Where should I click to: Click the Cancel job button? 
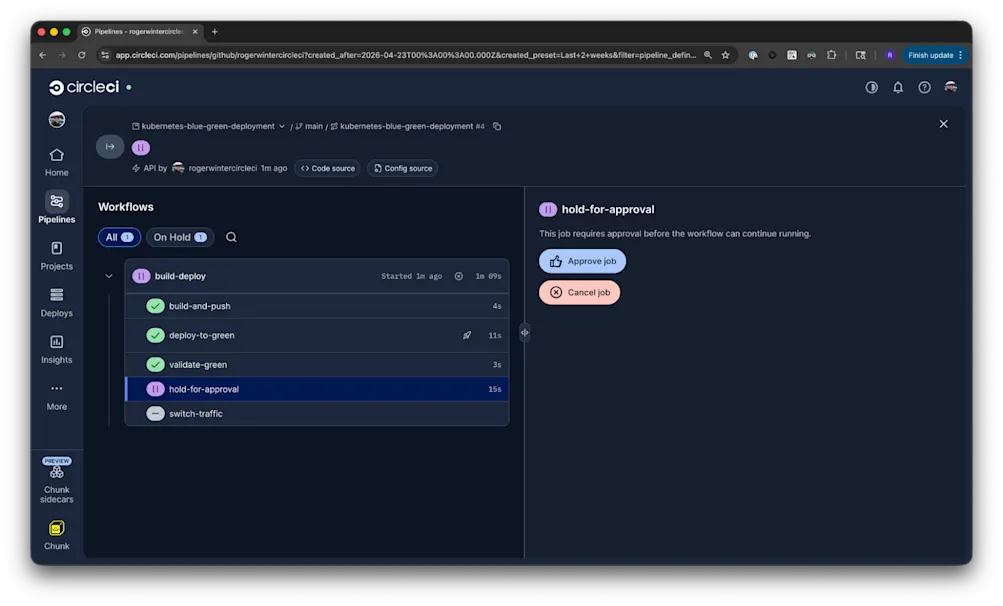(580, 292)
